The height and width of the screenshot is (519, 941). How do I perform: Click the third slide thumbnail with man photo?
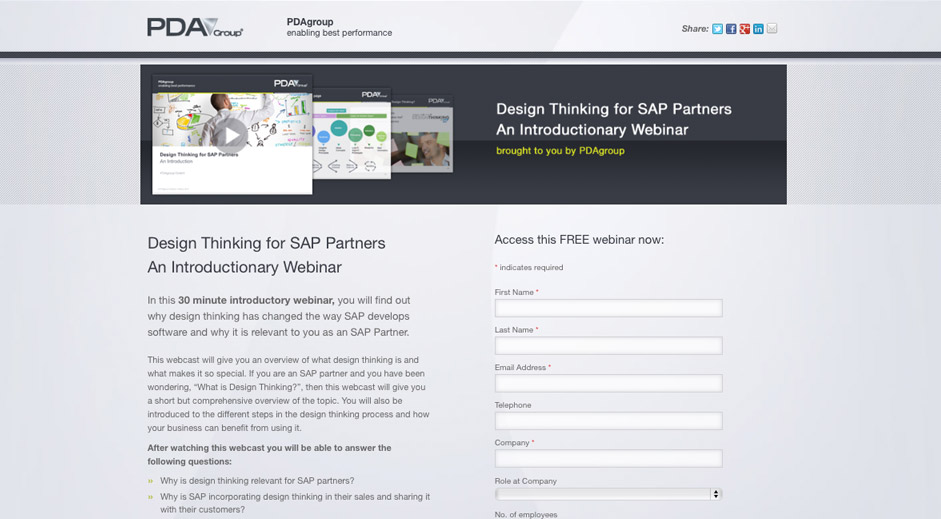tap(422, 134)
